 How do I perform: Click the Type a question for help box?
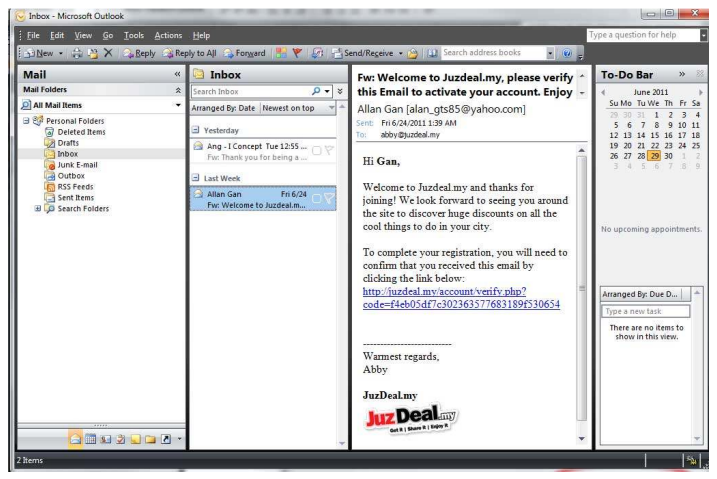(x=643, y=35)
